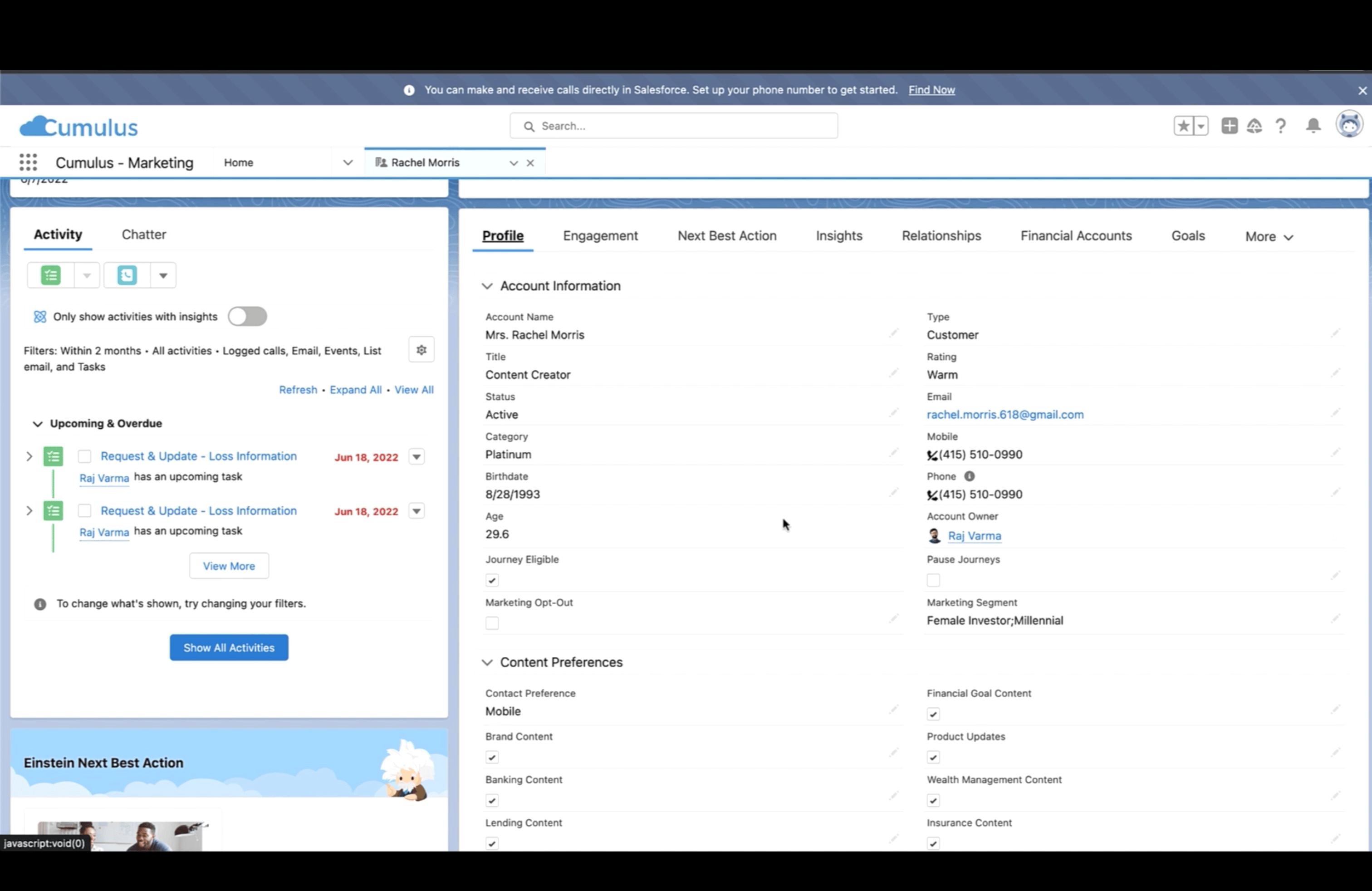This screenshot has width=1372, height=891.
Task: Click the Search input field
Action: click(x=673, y=126)
